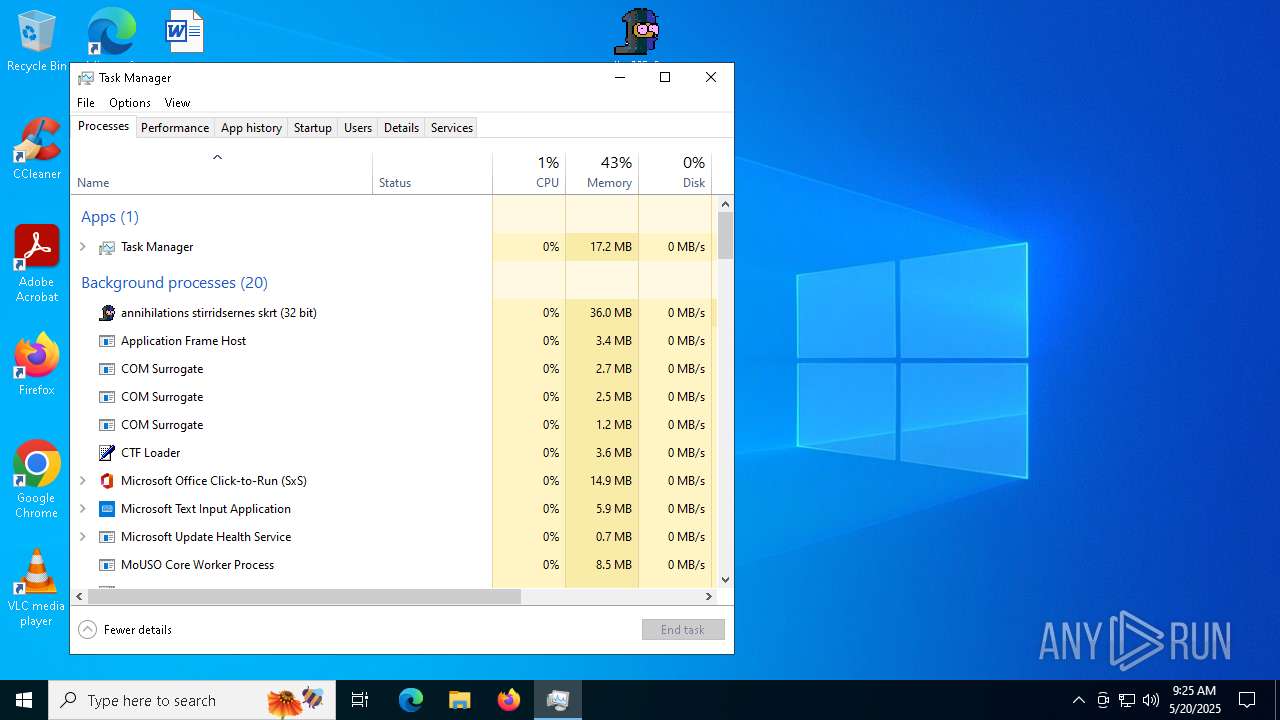The image size is (1280, 720).
Task: Expand Microsoft Update Health Service row
Action: point(83,537)
